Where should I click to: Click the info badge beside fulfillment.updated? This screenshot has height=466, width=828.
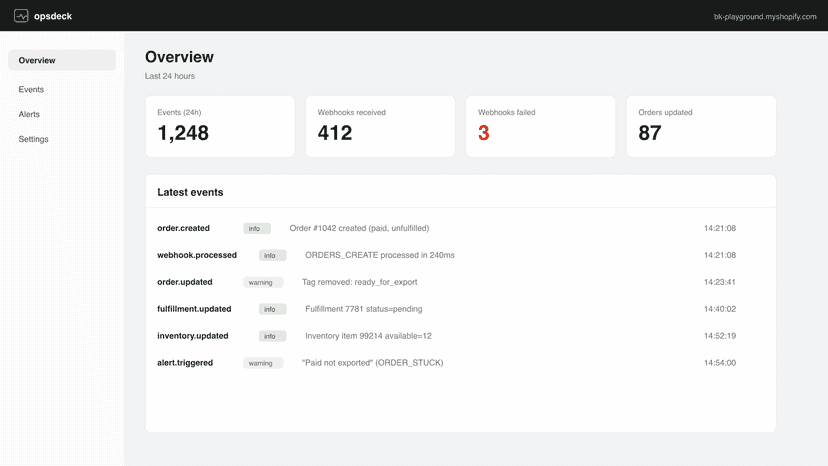coord(272,309)
